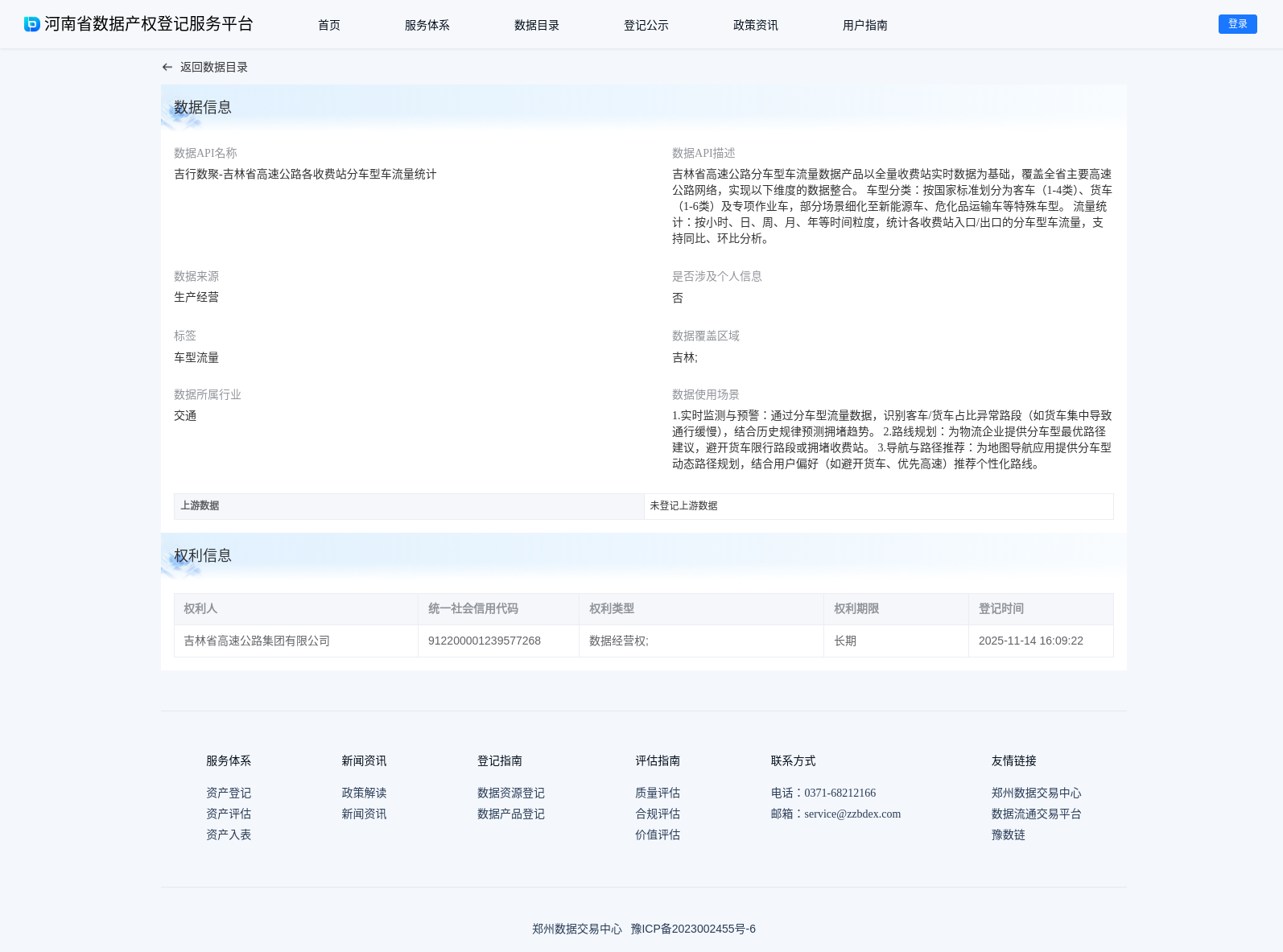Open footer link 新闻资讯 under news column

click(364, 814)
